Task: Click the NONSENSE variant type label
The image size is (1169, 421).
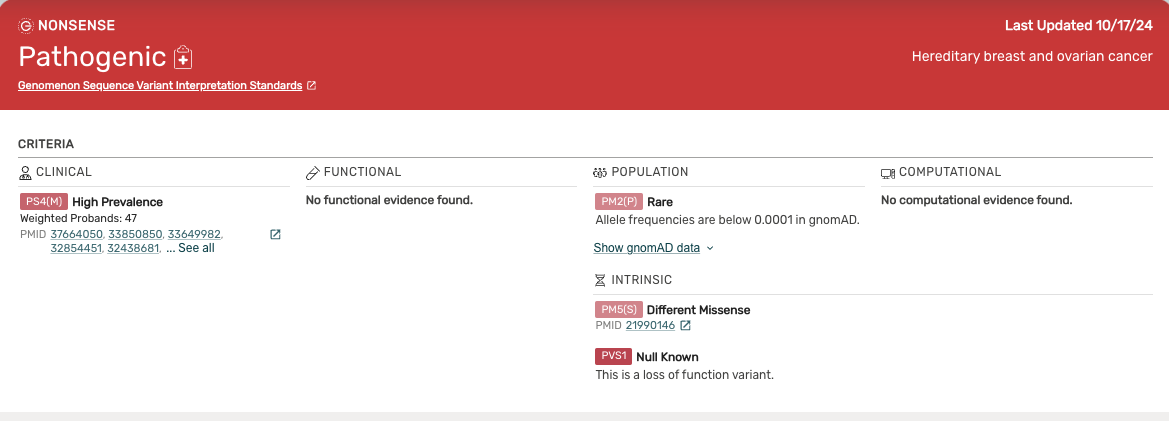Action: 76,26
